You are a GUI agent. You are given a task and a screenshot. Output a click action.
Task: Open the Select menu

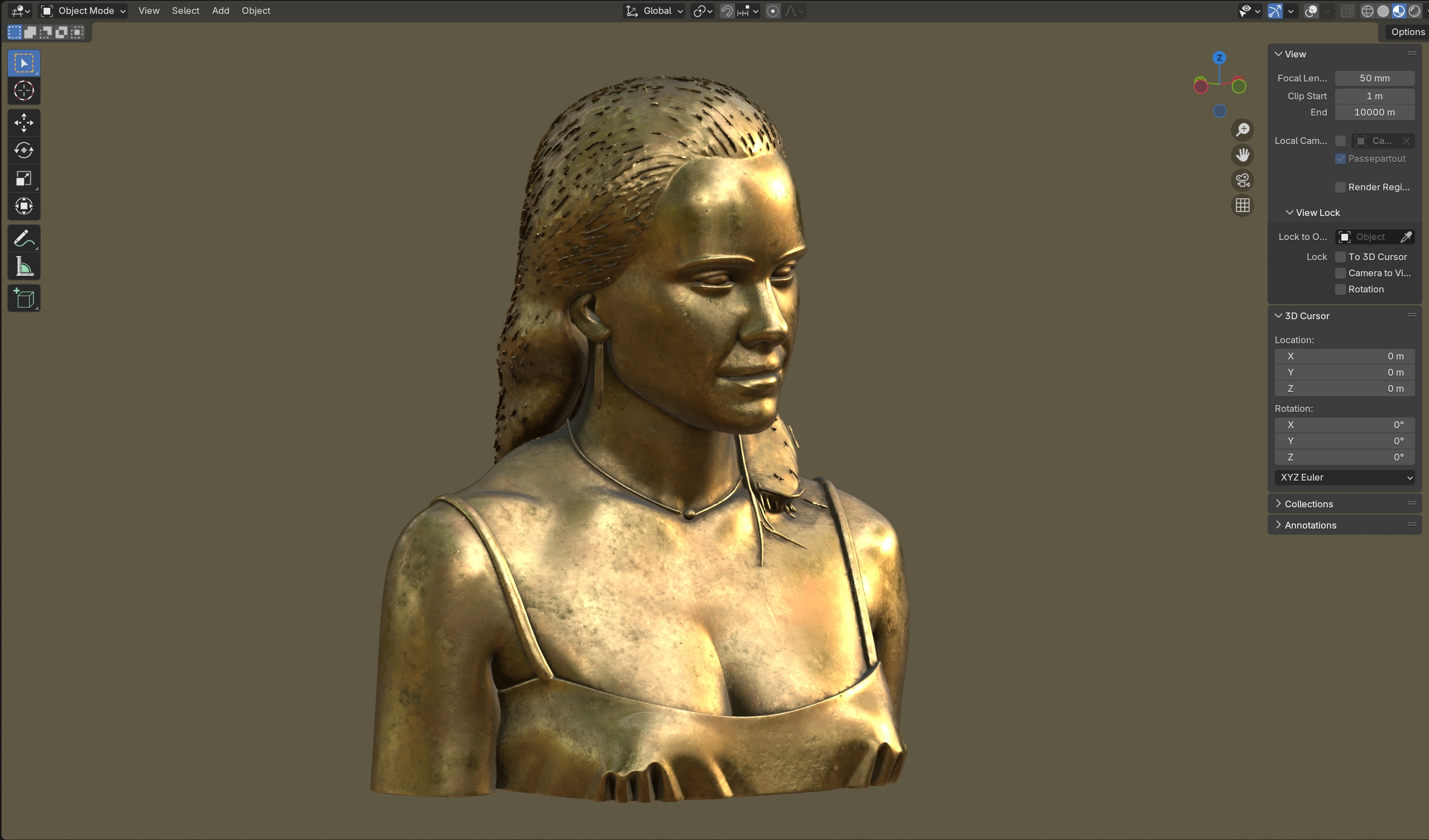tap(185, 11)
